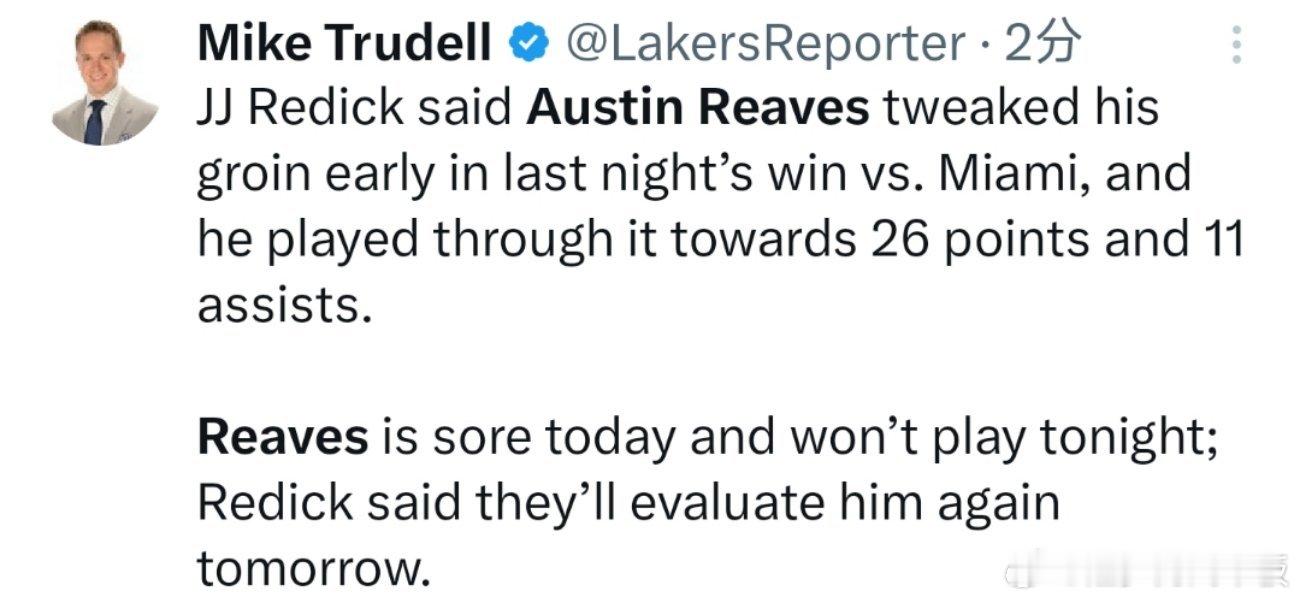
Task: Open Mike Trudell's profile avatar photo
Action: (104, 82)
